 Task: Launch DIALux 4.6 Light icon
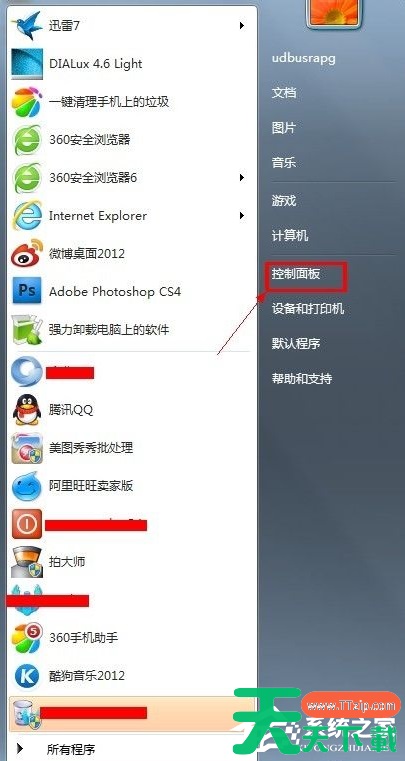pos(27,64)
